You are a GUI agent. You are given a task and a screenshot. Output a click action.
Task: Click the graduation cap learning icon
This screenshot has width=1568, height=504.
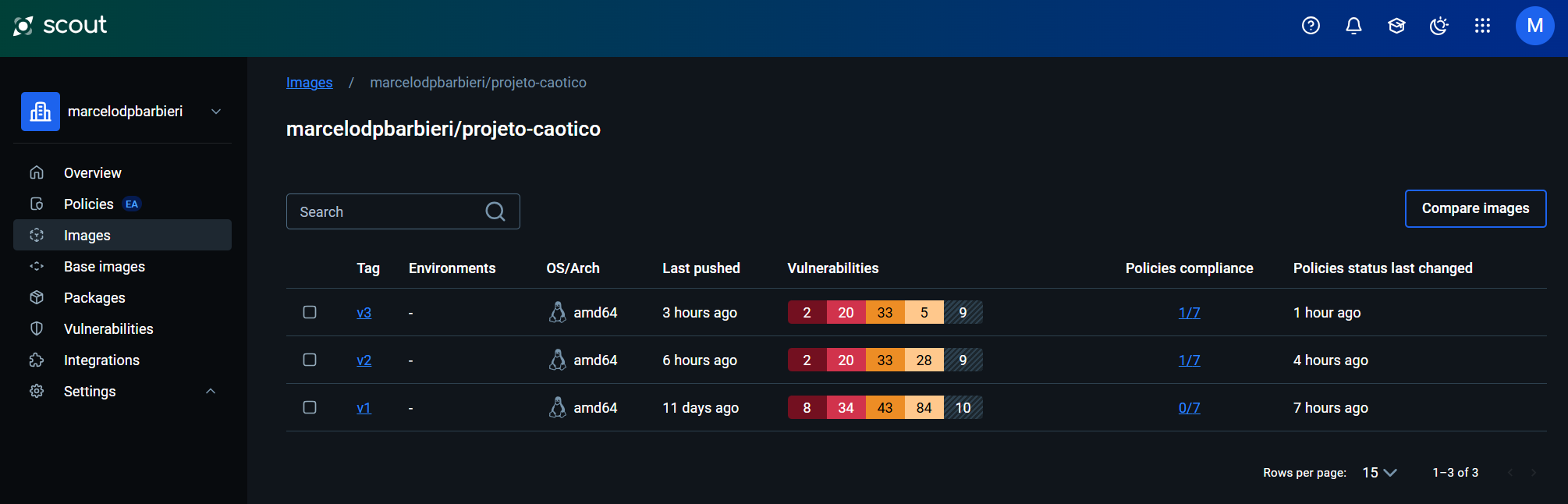tap(1396, 26)
